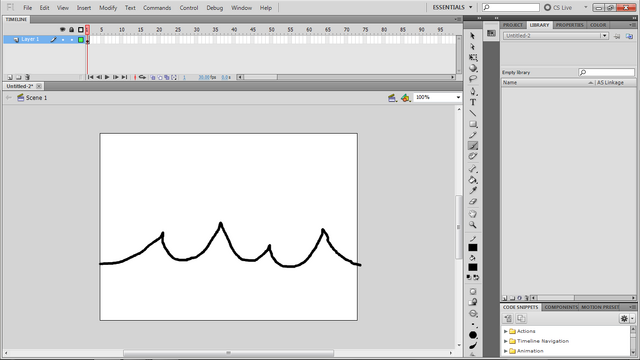Toggle Show All Layers as Outlines
The width and height of the screenshot is (640, 360).
pos(81,29)
